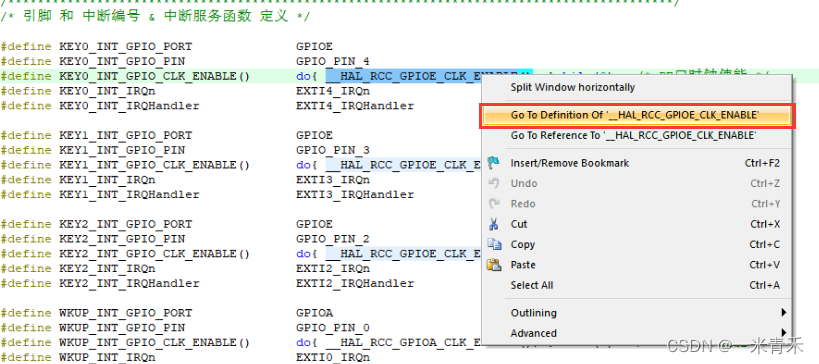Go To Definition Of __HAL_RCC_GPIOE_CLK_ENABLE
This screenshot has height=364, width=819.
click(636, 115)
